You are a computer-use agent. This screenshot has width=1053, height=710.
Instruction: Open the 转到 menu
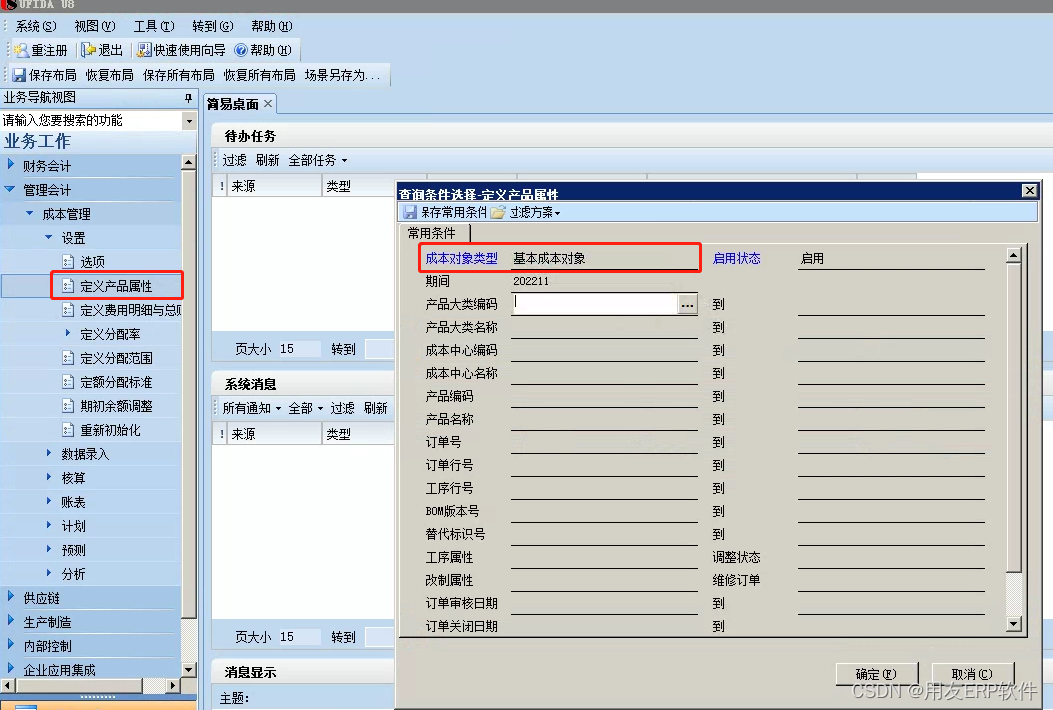click(x=212, y=26)
